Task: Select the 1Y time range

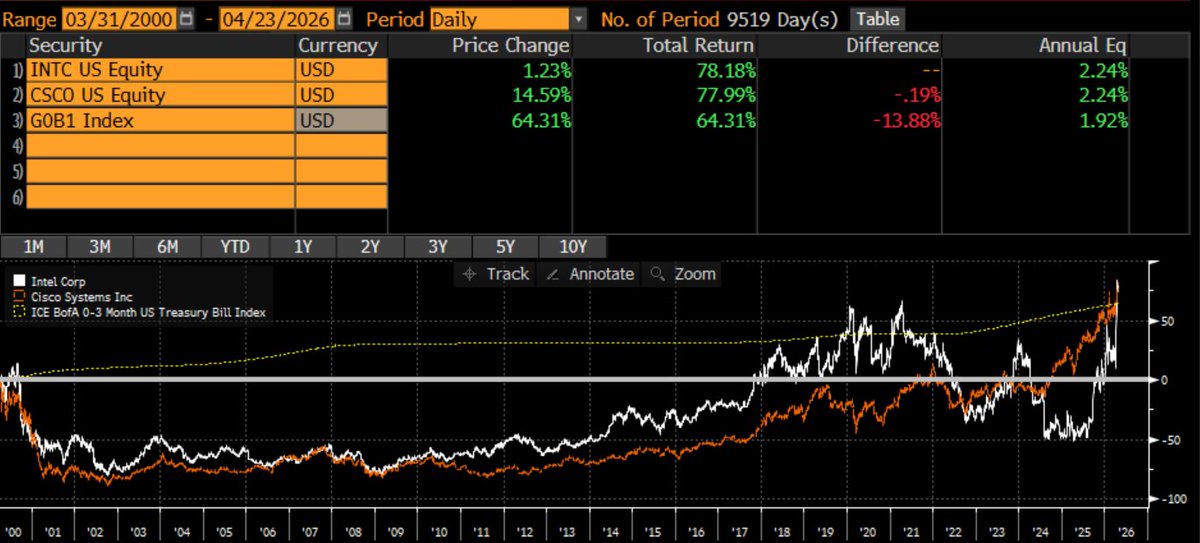Action: (302, 247)
